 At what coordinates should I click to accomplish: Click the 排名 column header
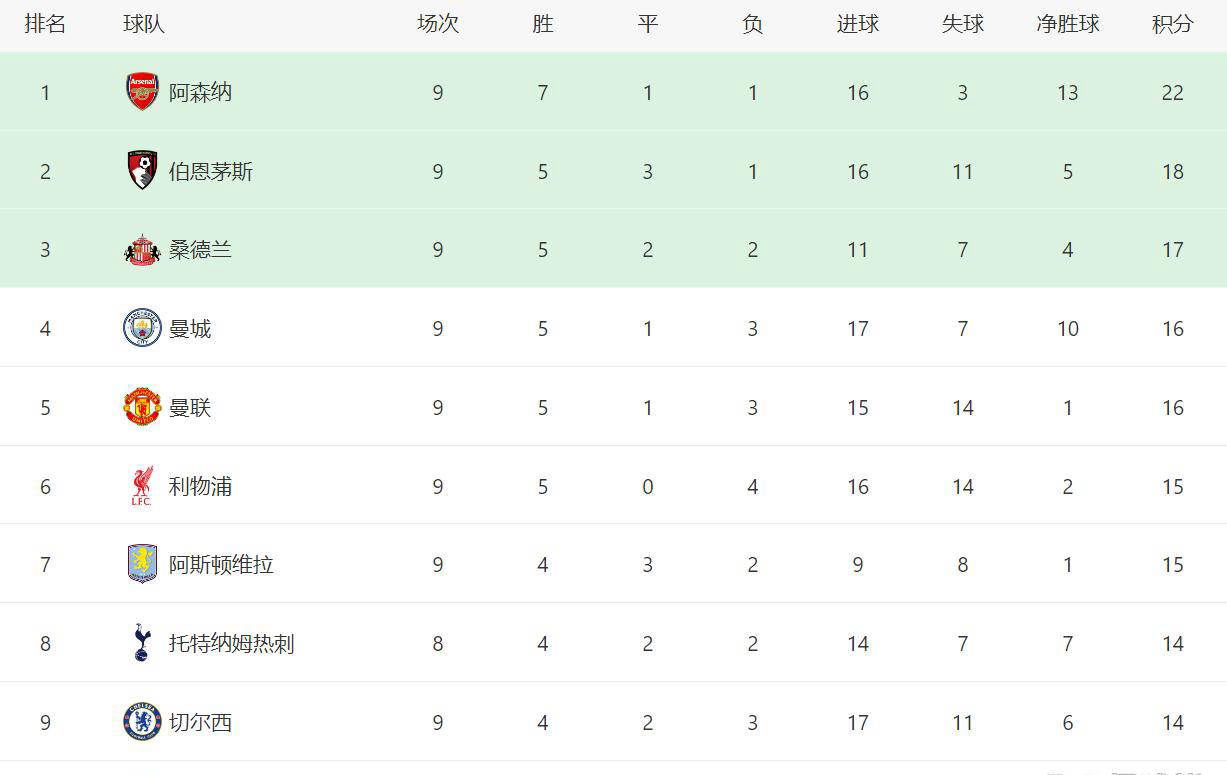[x=45, y=24]
